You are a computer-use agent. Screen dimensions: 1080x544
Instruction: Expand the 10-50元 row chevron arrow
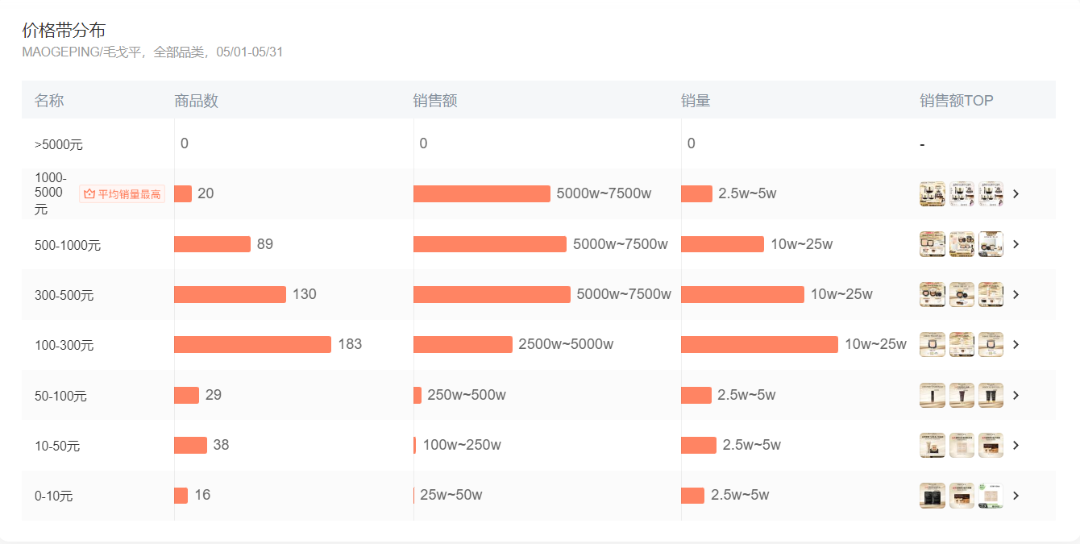[x=1015, y=446]
